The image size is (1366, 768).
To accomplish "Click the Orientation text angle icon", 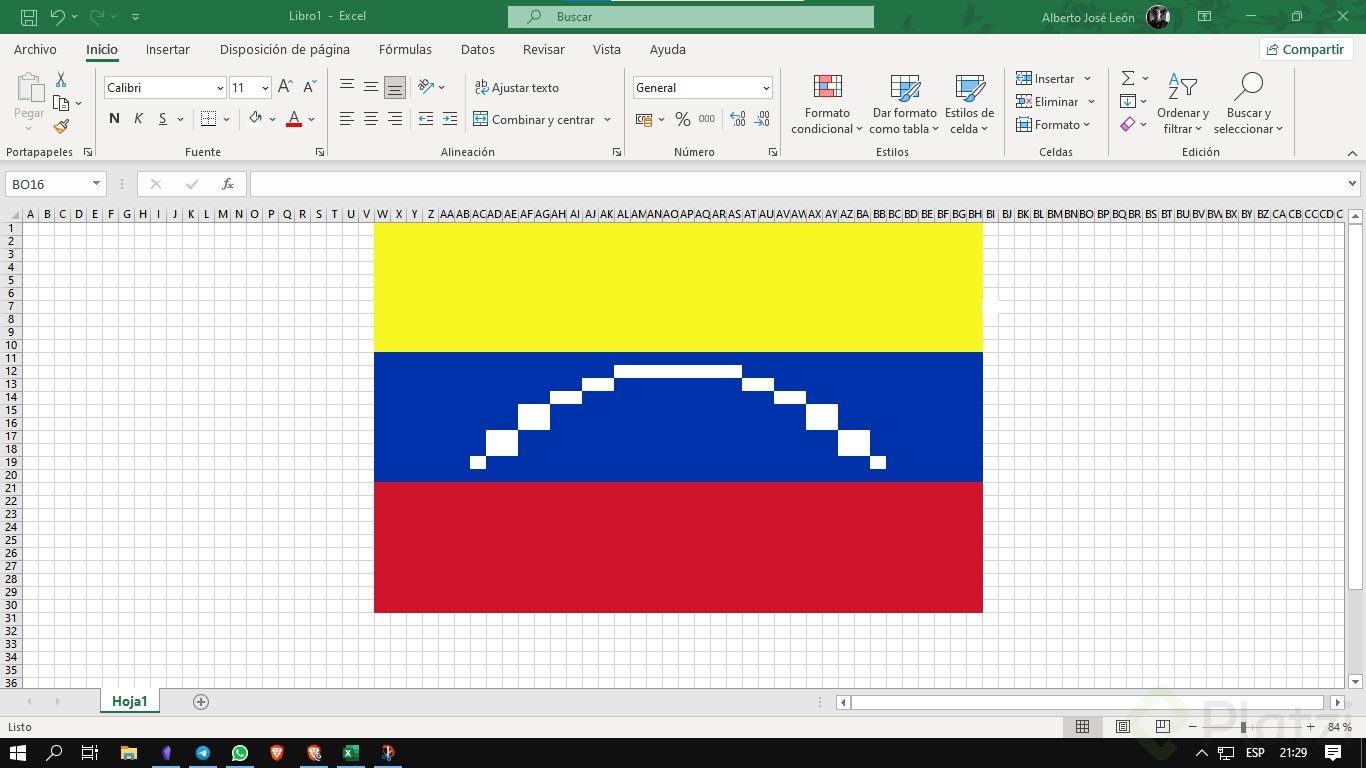I will pyautogui.click(x=426, y=87).
